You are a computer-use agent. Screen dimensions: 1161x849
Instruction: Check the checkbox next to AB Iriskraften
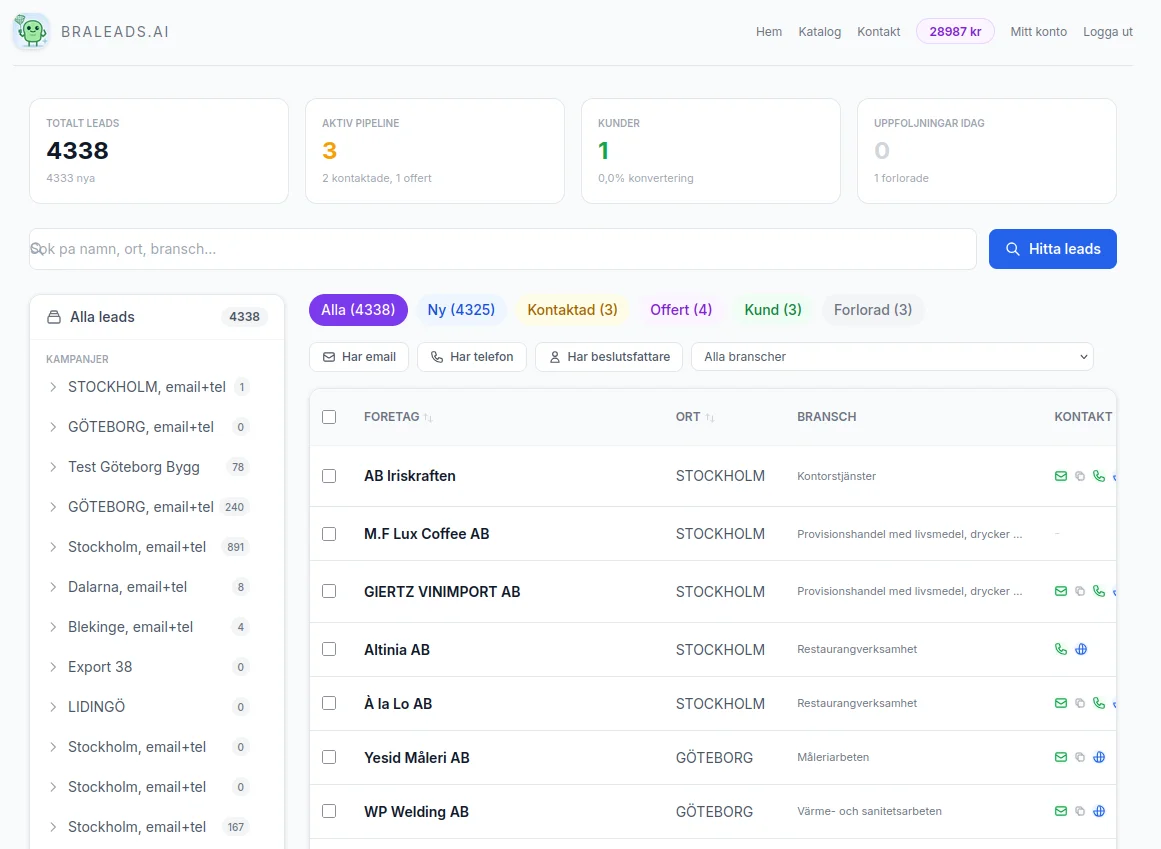click(329, 476)
